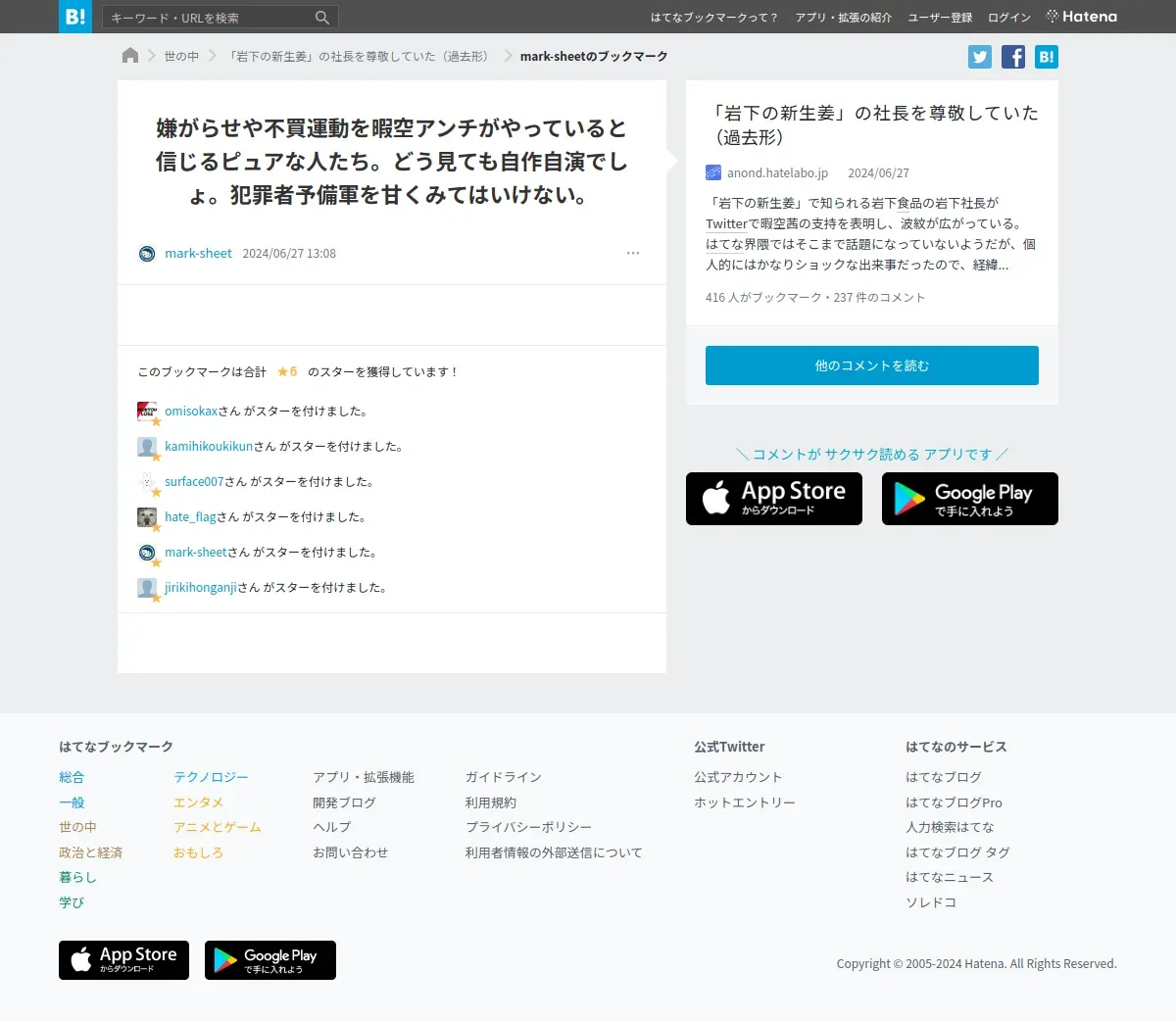Viewport: 1176px width, 1021px height.
Task: Open the App Store badge in sidebar
Action: 774,499
